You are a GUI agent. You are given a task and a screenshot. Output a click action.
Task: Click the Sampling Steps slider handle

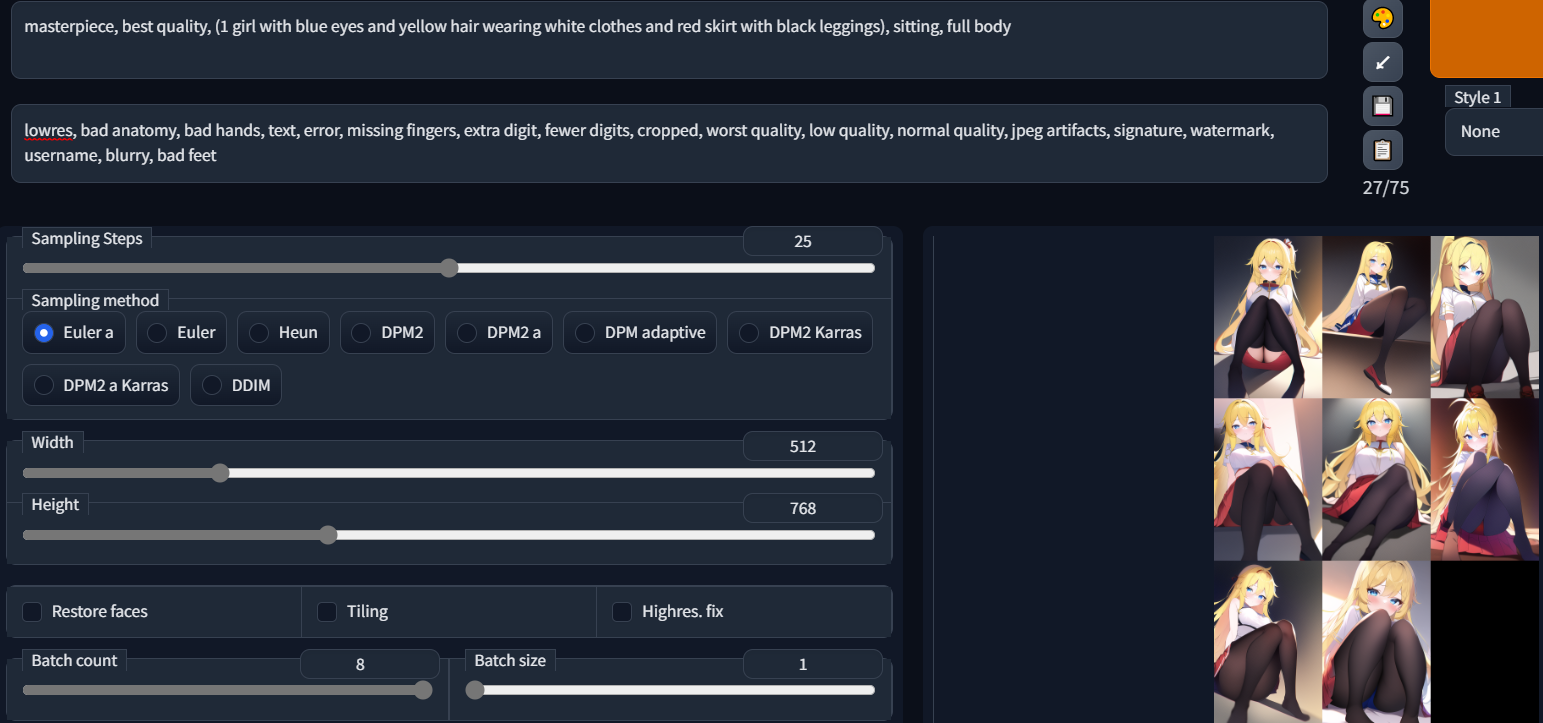pos(449,268)
